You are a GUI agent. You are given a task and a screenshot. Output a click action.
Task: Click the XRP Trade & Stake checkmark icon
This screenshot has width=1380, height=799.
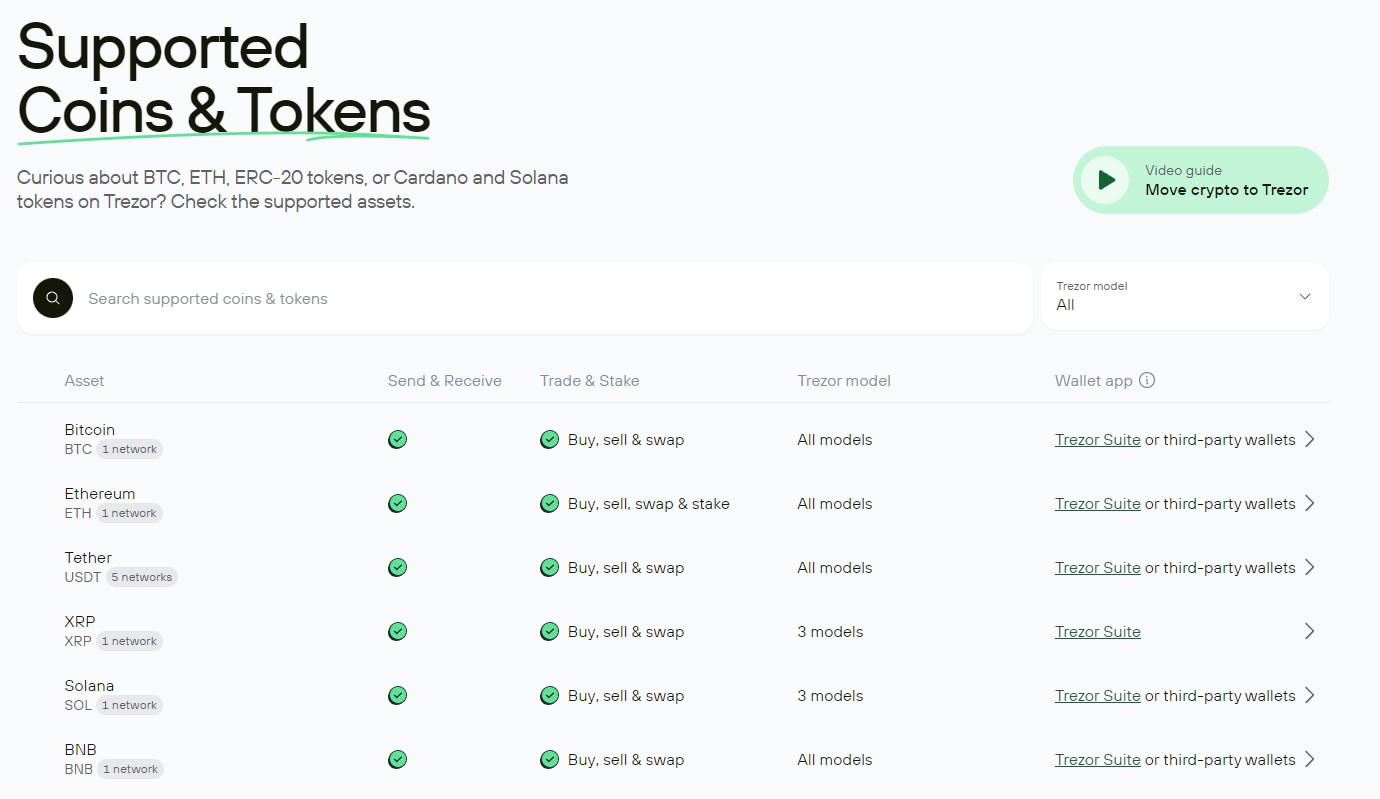click(549, 632)
